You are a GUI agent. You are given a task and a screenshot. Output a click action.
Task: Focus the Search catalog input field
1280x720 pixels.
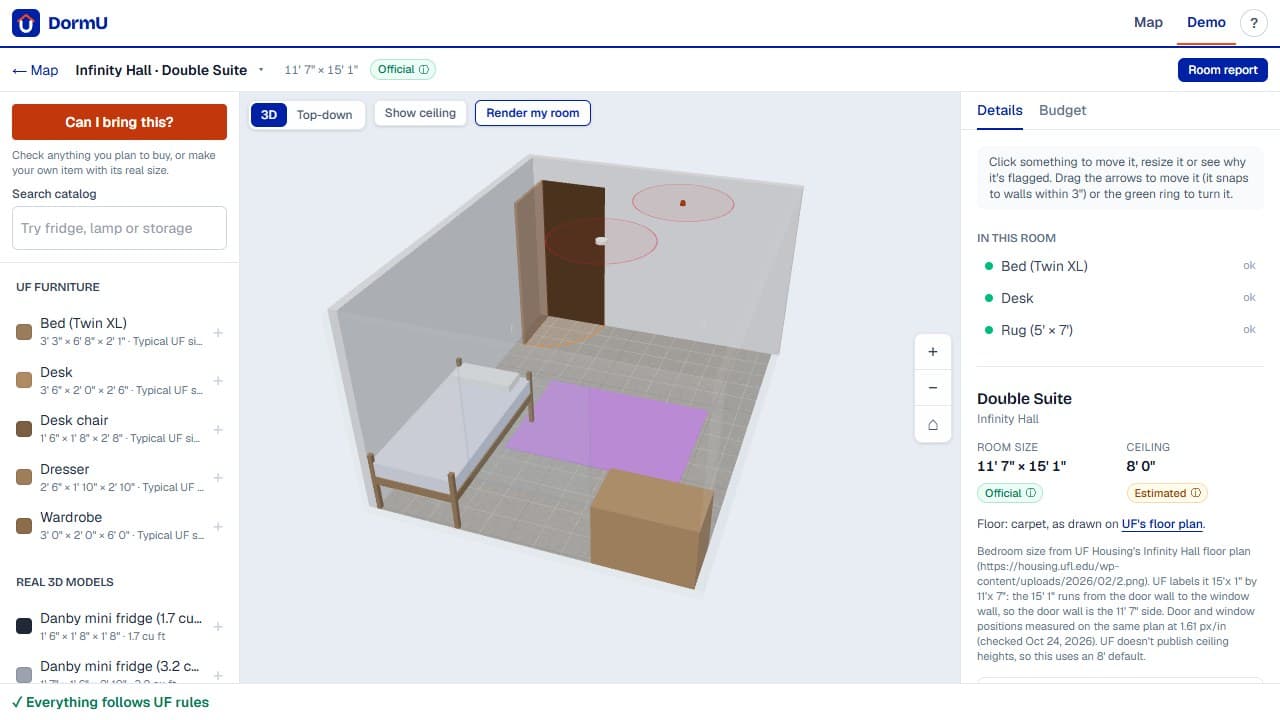[x=119, y=228]
